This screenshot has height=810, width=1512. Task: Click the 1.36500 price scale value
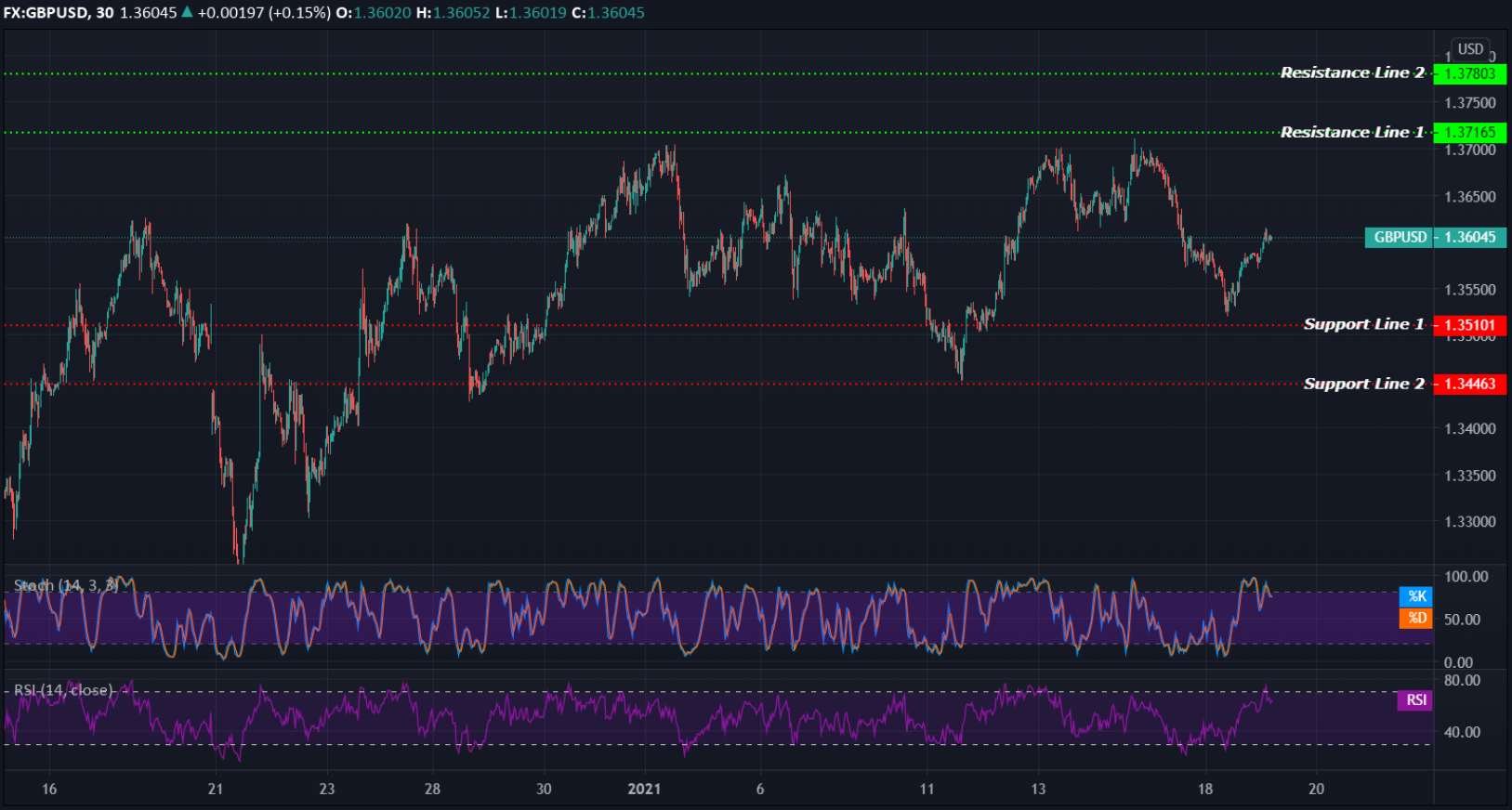(1470, 197)
